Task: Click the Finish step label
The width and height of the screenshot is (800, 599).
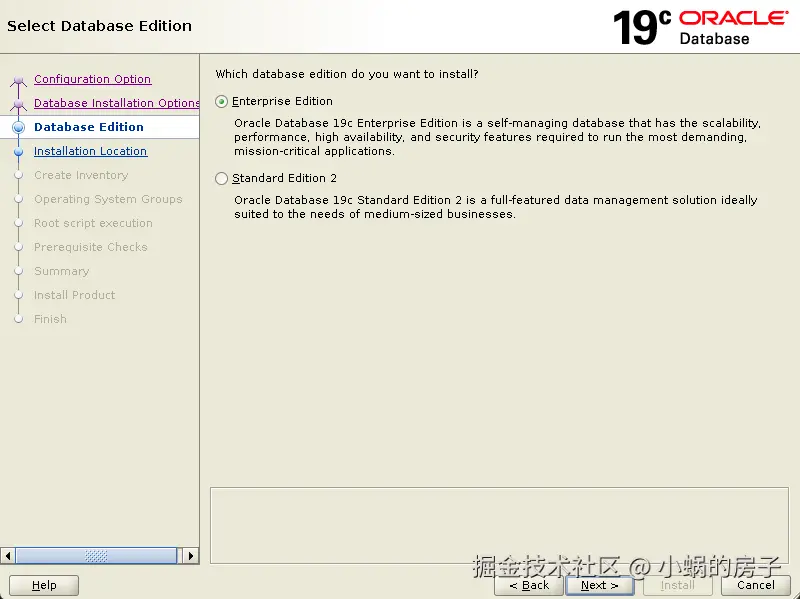Action: click(x=50, y=319)
